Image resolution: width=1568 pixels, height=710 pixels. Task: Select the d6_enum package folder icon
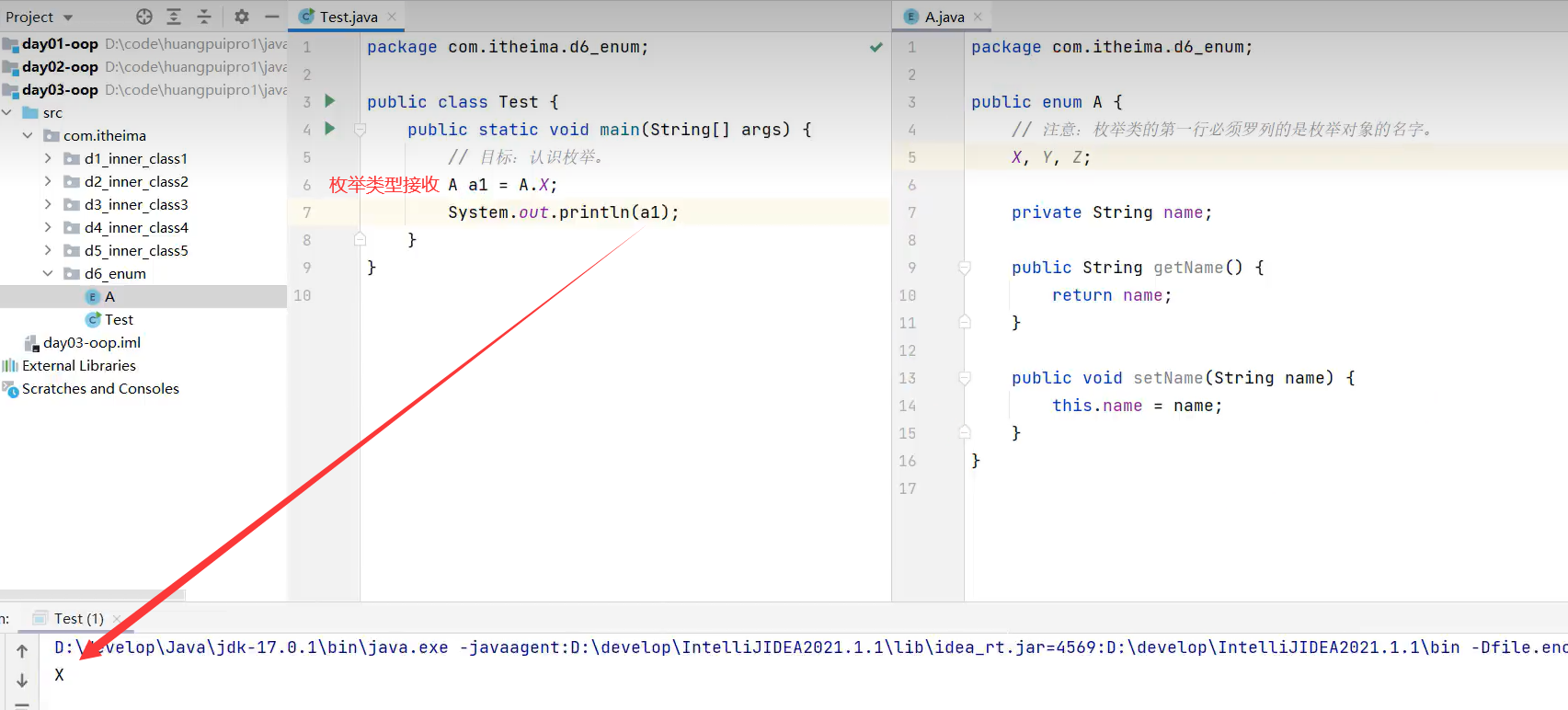[x=72, y=273]
